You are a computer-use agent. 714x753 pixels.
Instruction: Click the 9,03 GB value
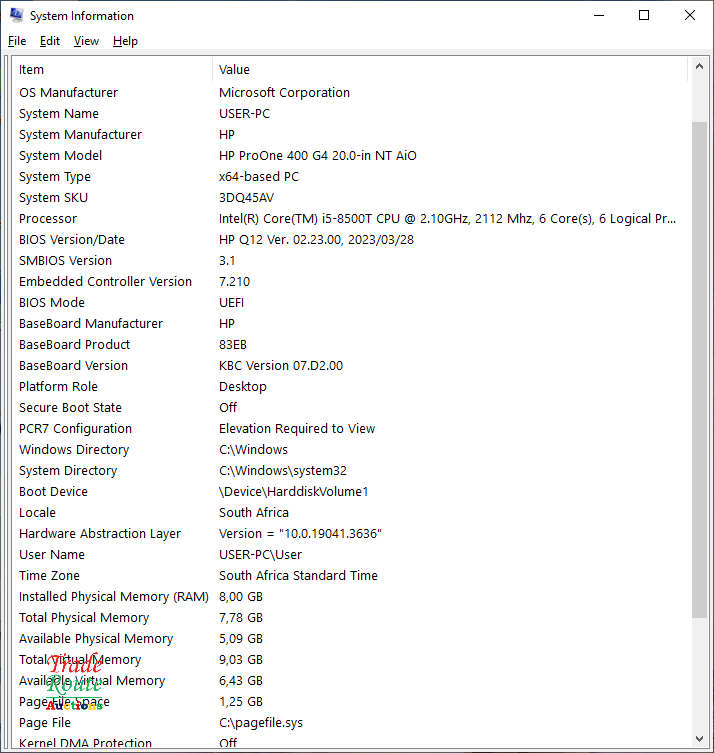point(241,660)
